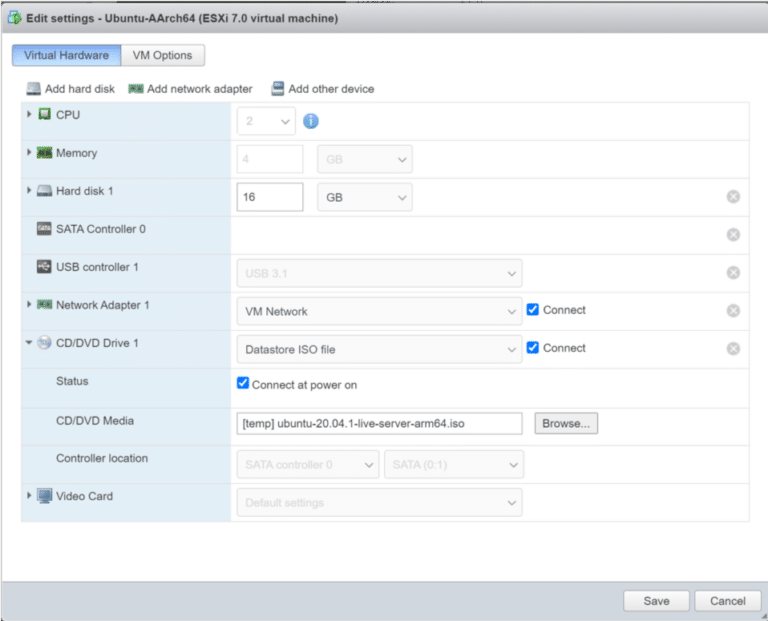Remove USB controller 1 with its X icon
This screenshot has height=621, width=768.
click(733, 273)
